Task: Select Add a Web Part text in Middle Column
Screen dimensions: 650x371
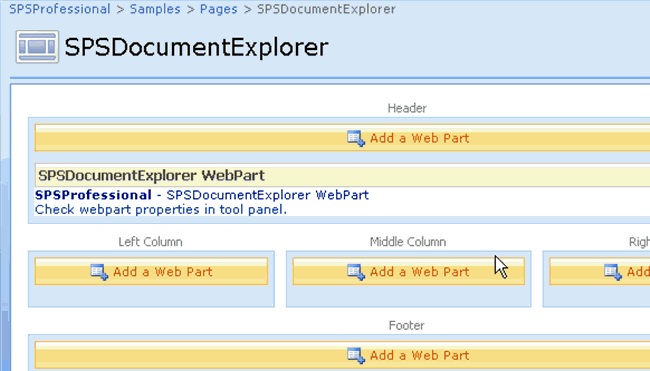Action: 419,272
